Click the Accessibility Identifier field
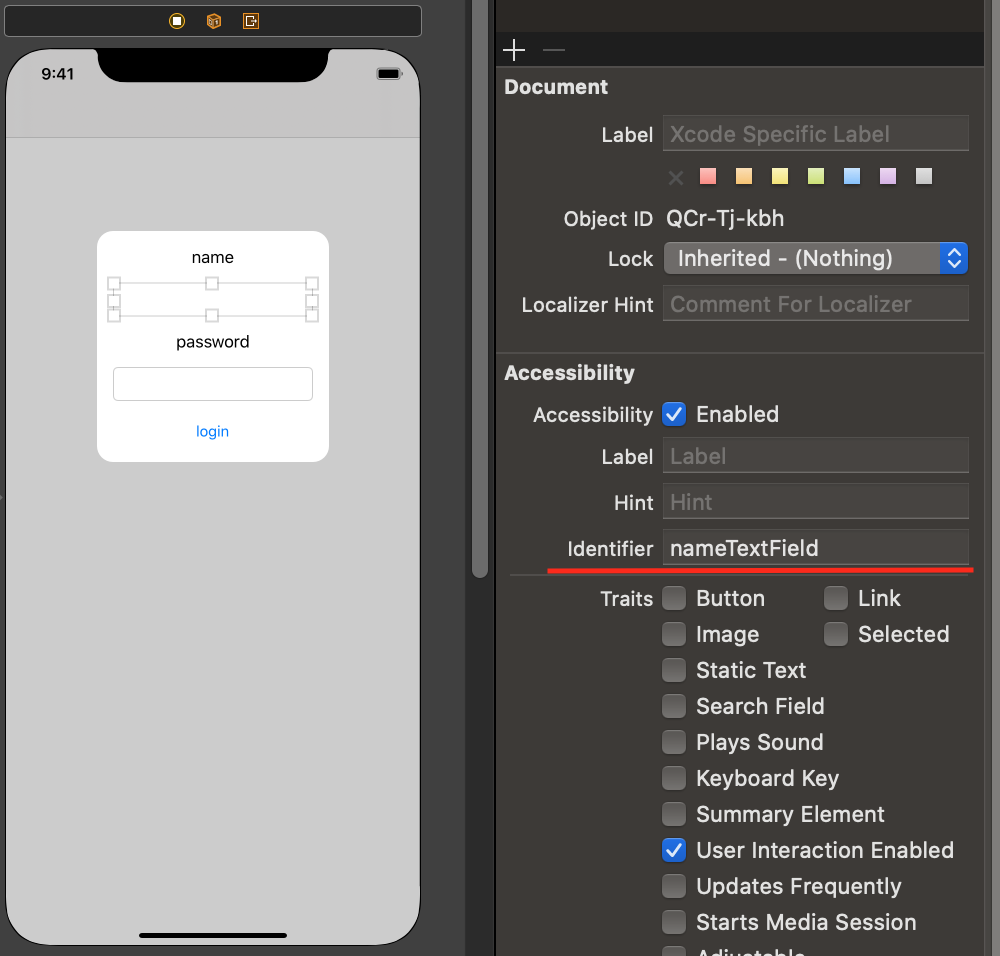This screenshot has height=956, width=1000. tap(815, 548)
